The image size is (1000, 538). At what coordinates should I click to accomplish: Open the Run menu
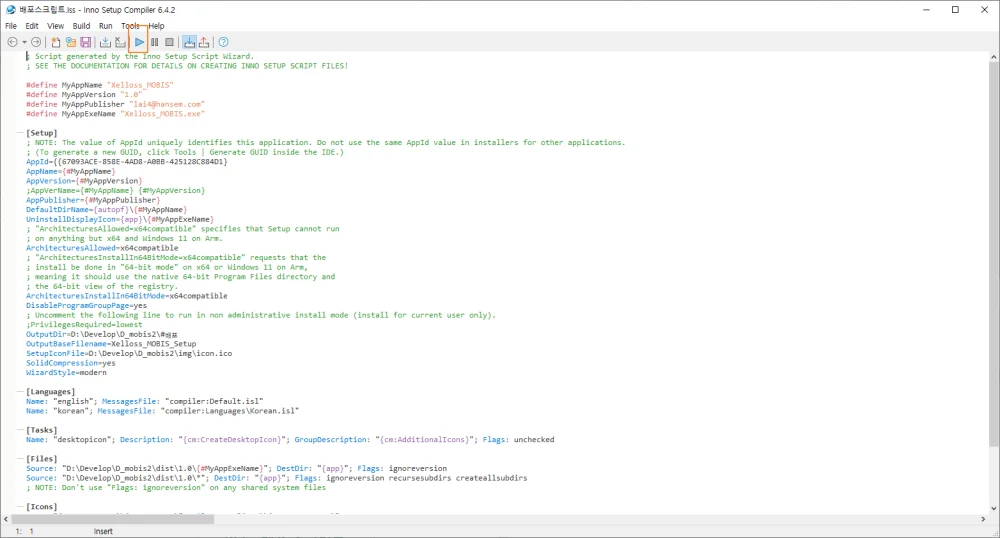(x=106, y=26)
